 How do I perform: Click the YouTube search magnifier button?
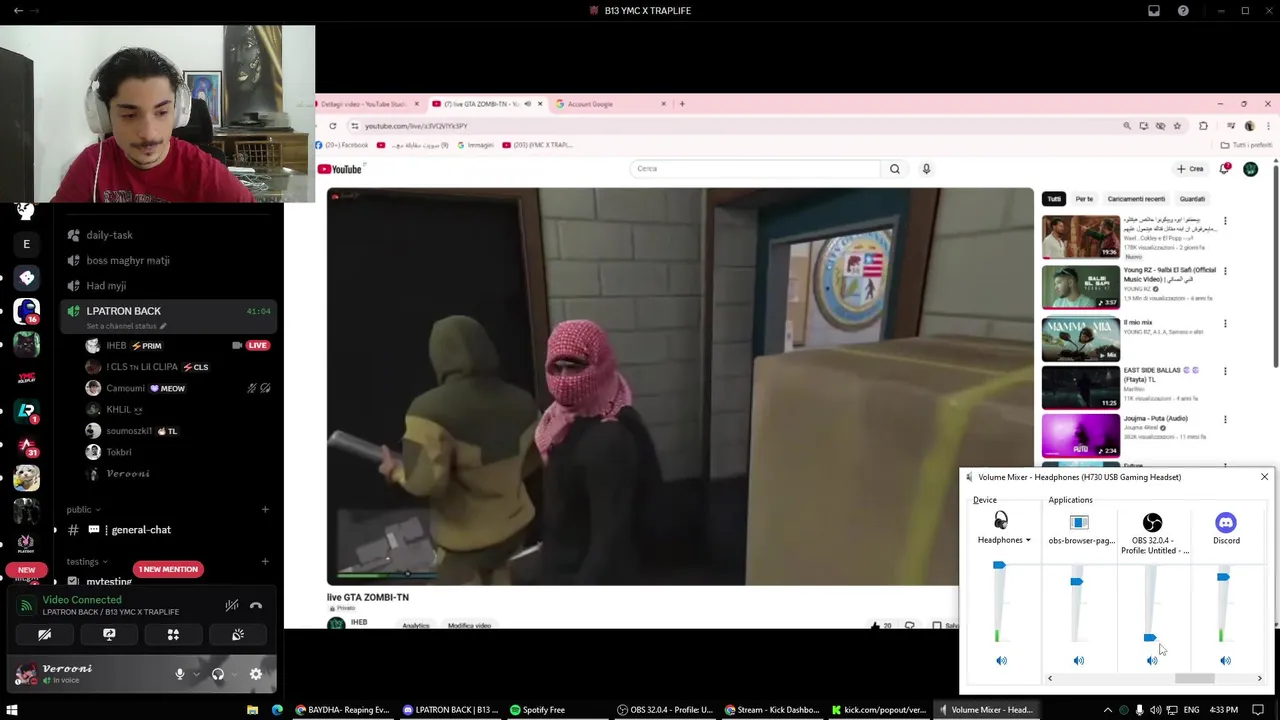tap(895, 169)
